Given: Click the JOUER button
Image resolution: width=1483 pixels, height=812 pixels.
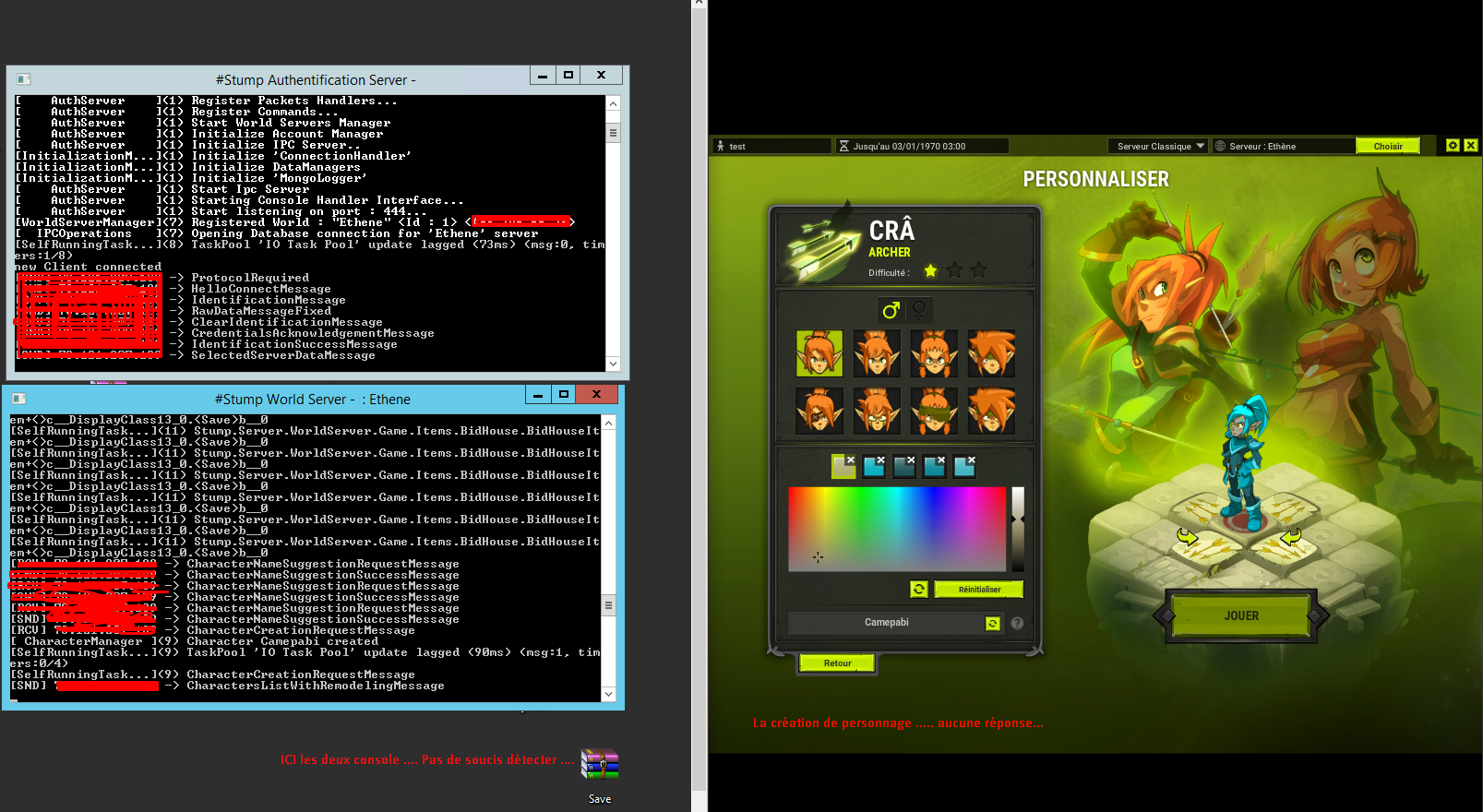Looking at the screenshot, I should pyautogui.click(x=1241, y=615).
